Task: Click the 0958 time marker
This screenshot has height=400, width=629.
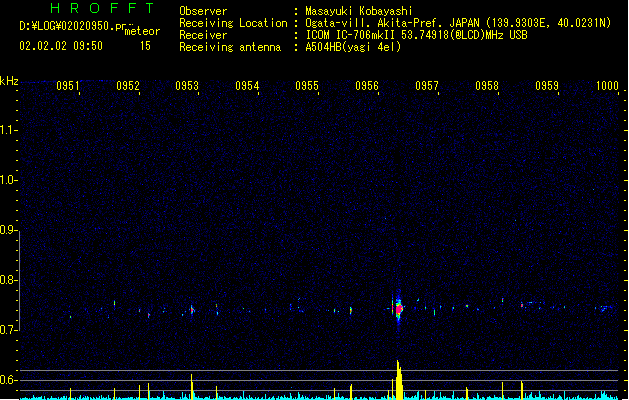Action: tap(487, 85)
